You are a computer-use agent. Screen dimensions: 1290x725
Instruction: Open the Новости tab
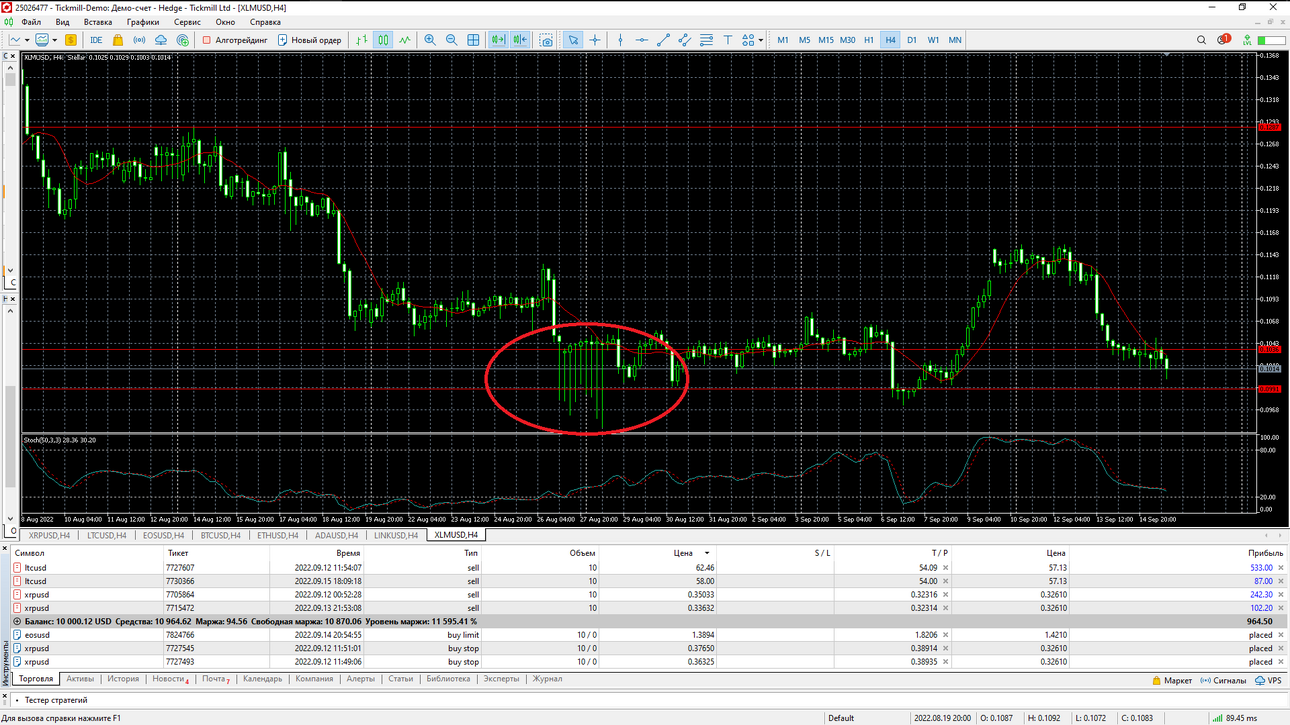170,679
